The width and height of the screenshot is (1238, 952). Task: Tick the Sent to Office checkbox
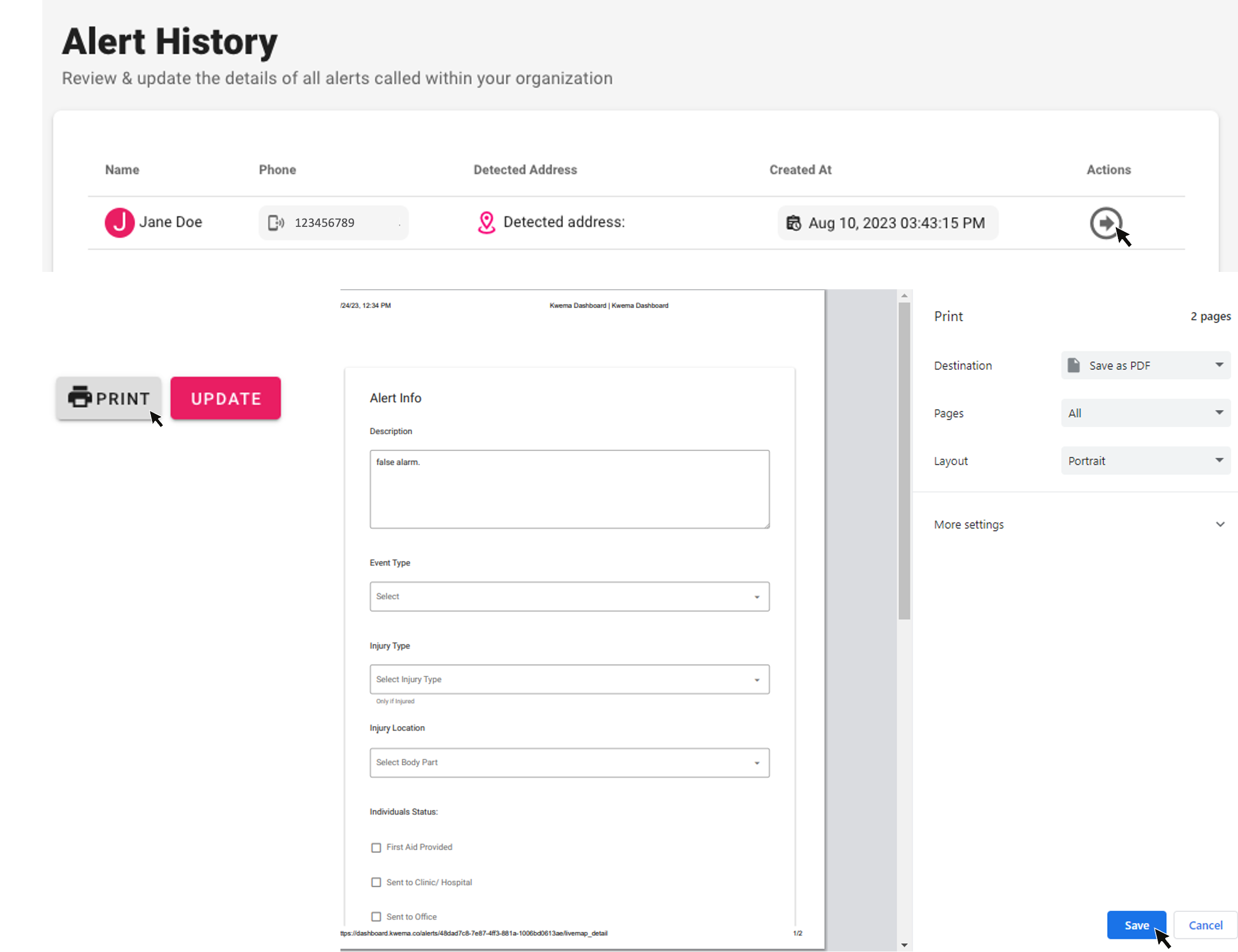click(x=376, y=917)
